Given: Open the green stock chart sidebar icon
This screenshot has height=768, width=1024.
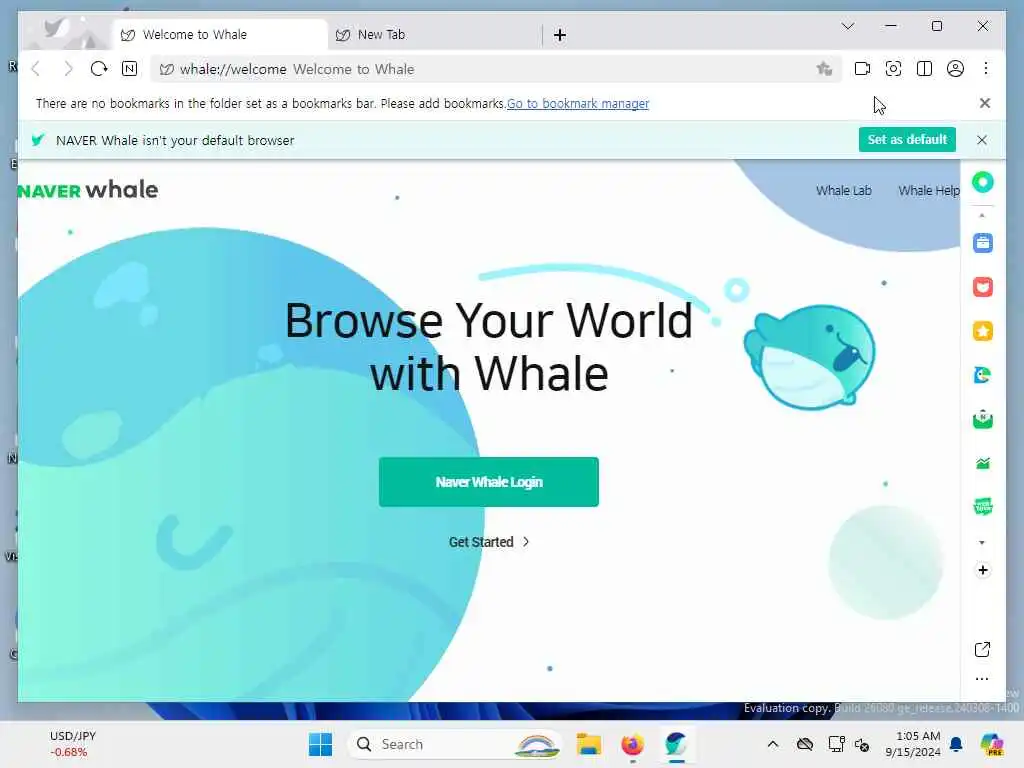Looking at the screenshot, I should [983, 463].
